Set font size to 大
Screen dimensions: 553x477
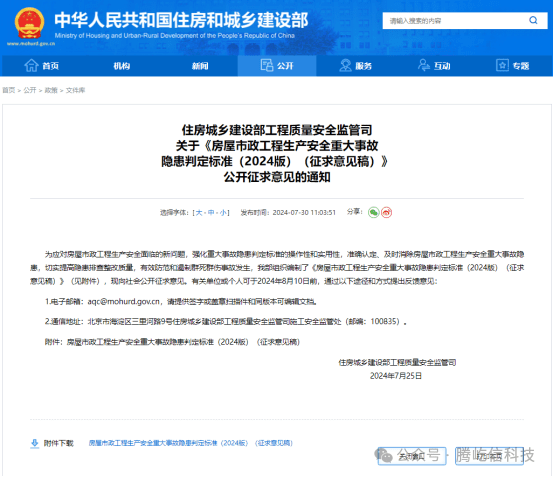pyautogui.click(x=199, y=213)
